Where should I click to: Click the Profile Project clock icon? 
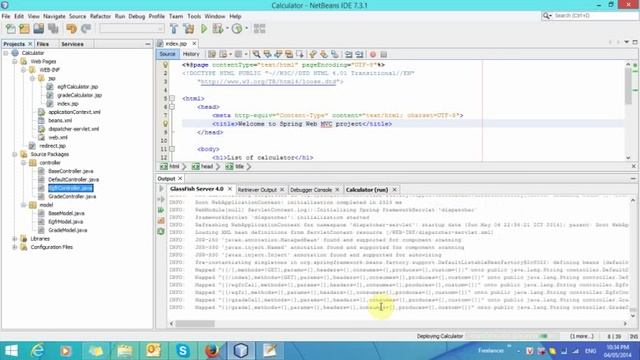coord(237,29)
